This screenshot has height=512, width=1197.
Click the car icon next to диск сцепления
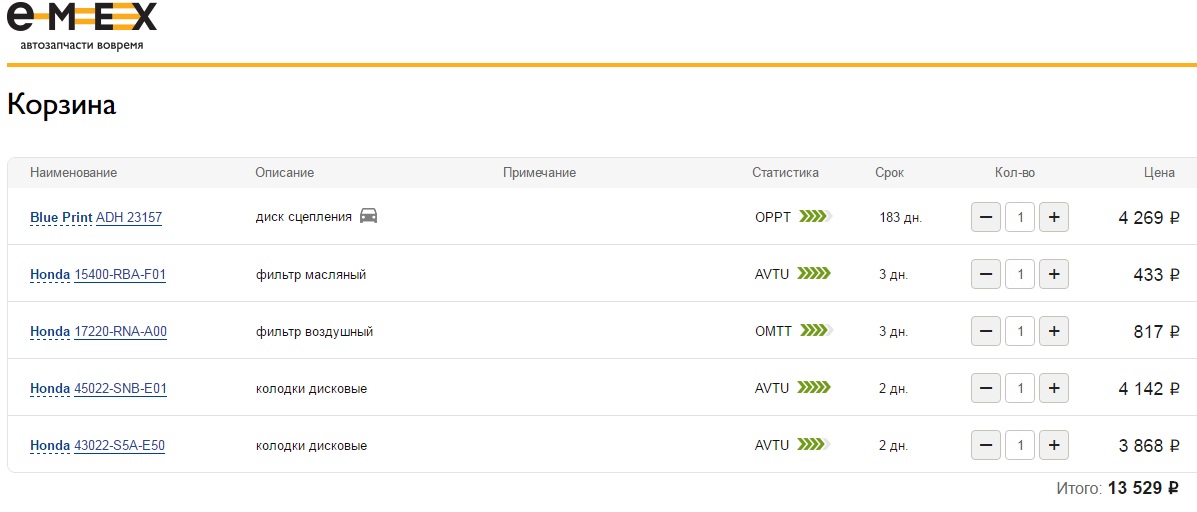click(369, 216)
